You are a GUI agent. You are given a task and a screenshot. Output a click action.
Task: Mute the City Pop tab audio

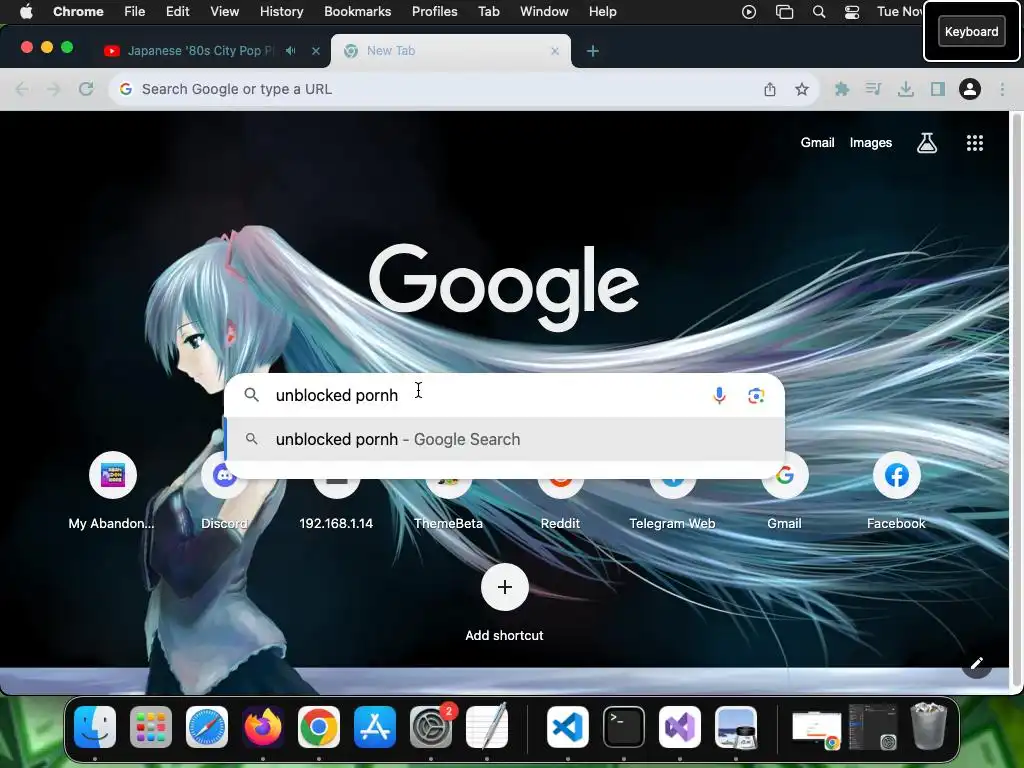291,50
